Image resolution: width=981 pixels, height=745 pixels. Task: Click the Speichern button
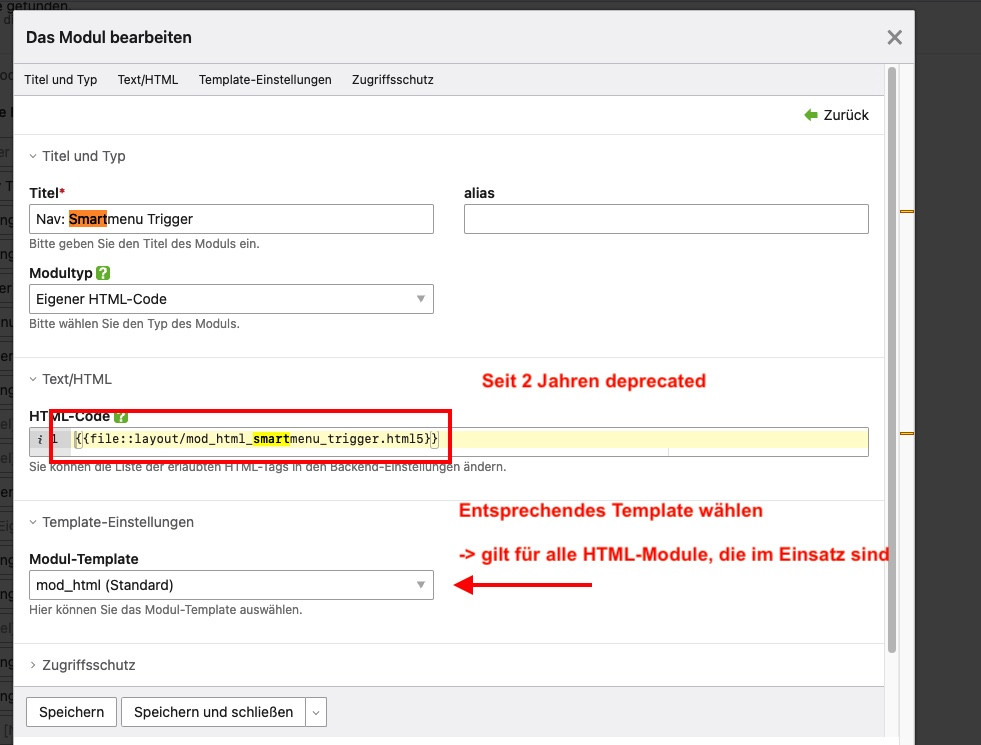point(71,712)
